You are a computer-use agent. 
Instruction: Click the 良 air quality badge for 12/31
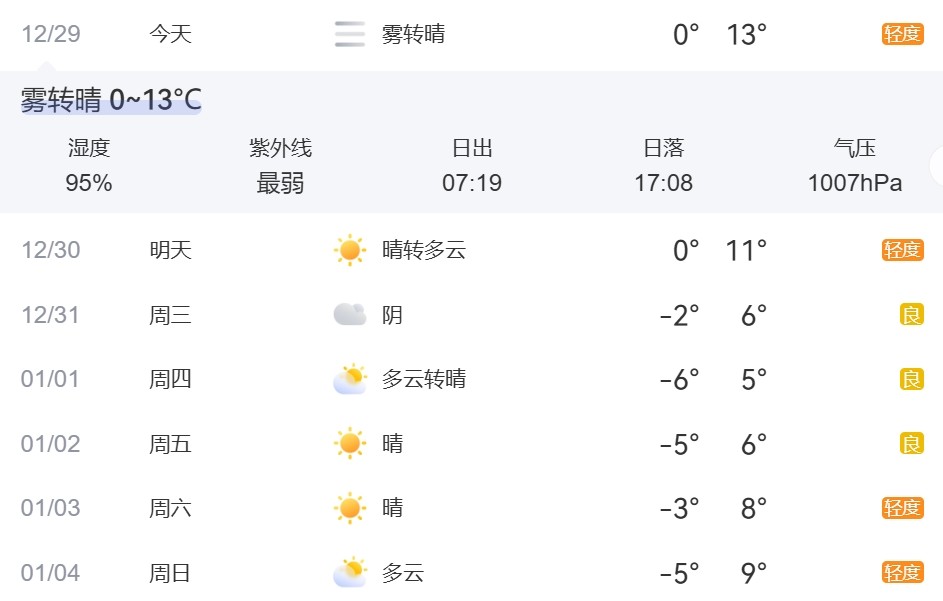tap(911, 316)
